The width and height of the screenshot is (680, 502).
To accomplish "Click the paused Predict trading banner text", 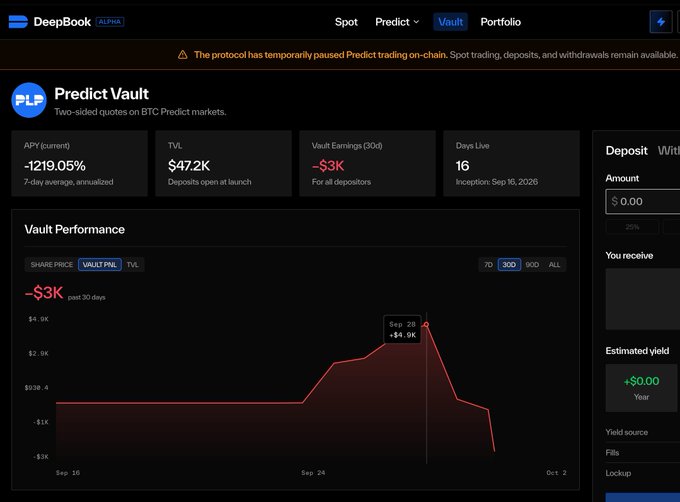I will (320, 55).
